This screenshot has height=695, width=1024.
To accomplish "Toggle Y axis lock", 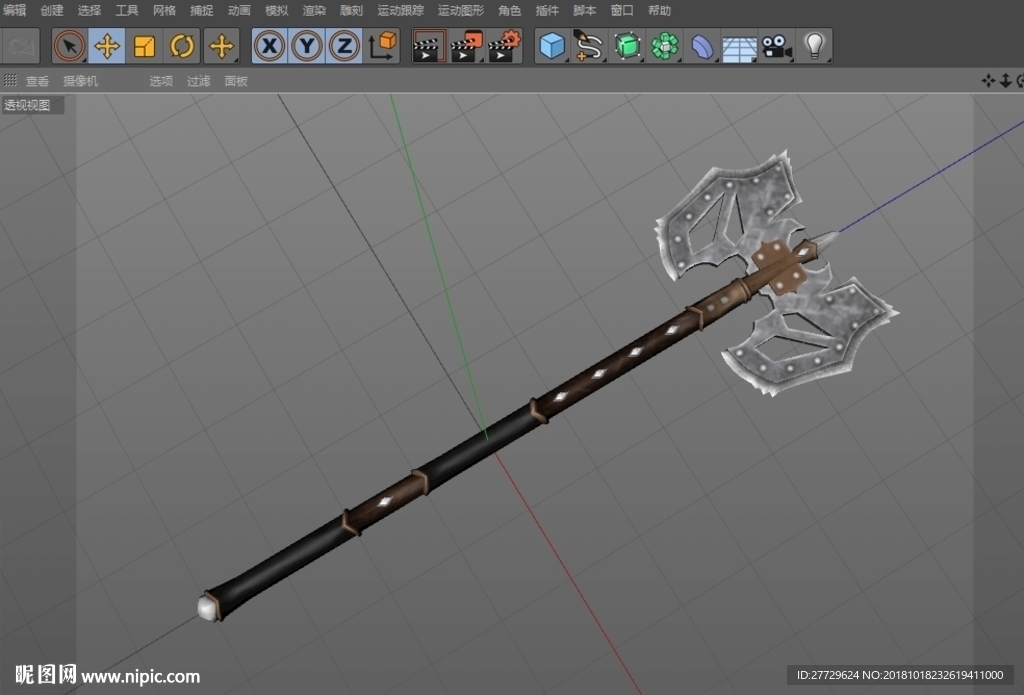I will click(x=306, y=46).
